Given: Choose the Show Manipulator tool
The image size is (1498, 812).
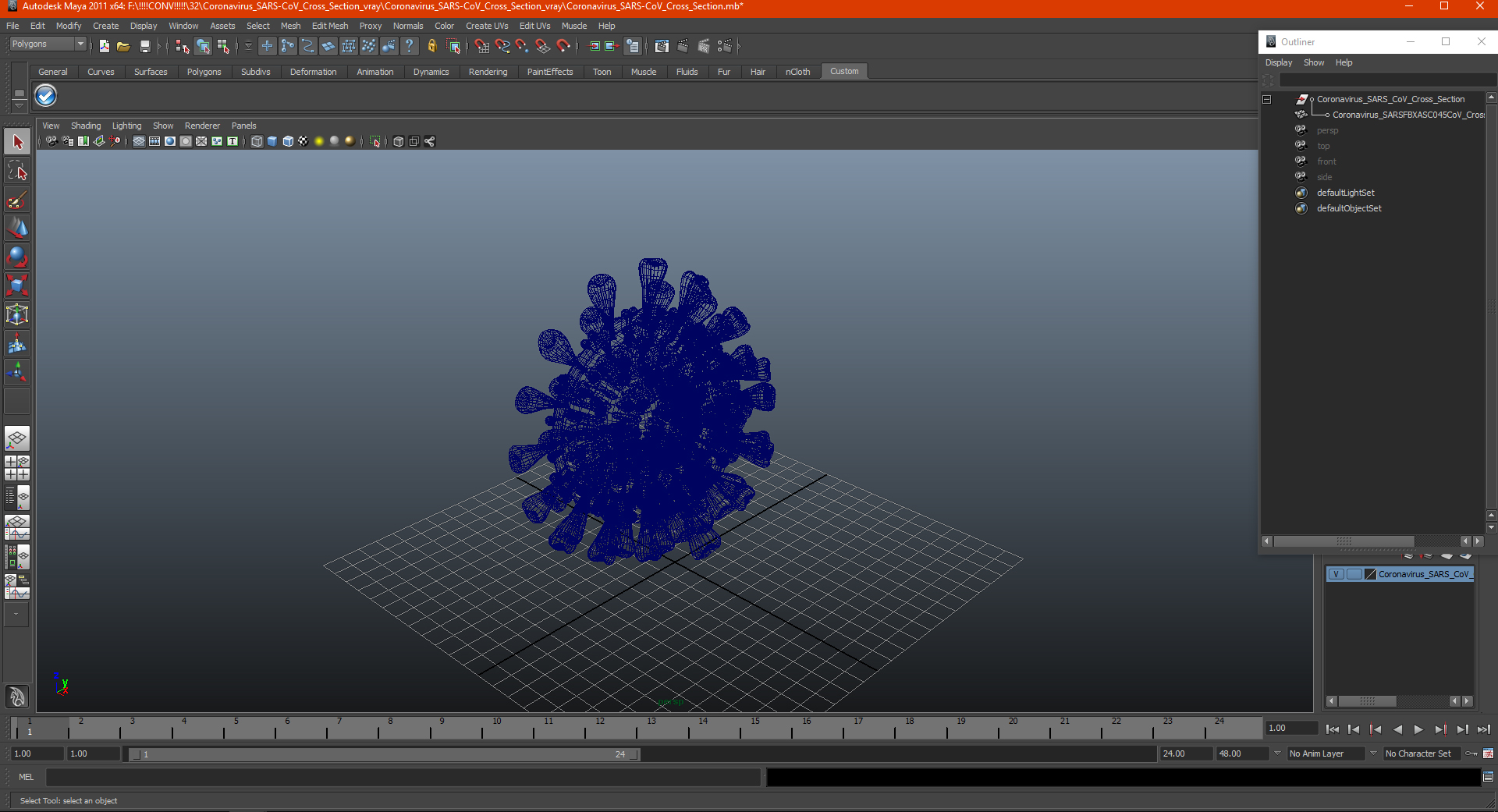Looking at the screenshot, I should (17, 372).
